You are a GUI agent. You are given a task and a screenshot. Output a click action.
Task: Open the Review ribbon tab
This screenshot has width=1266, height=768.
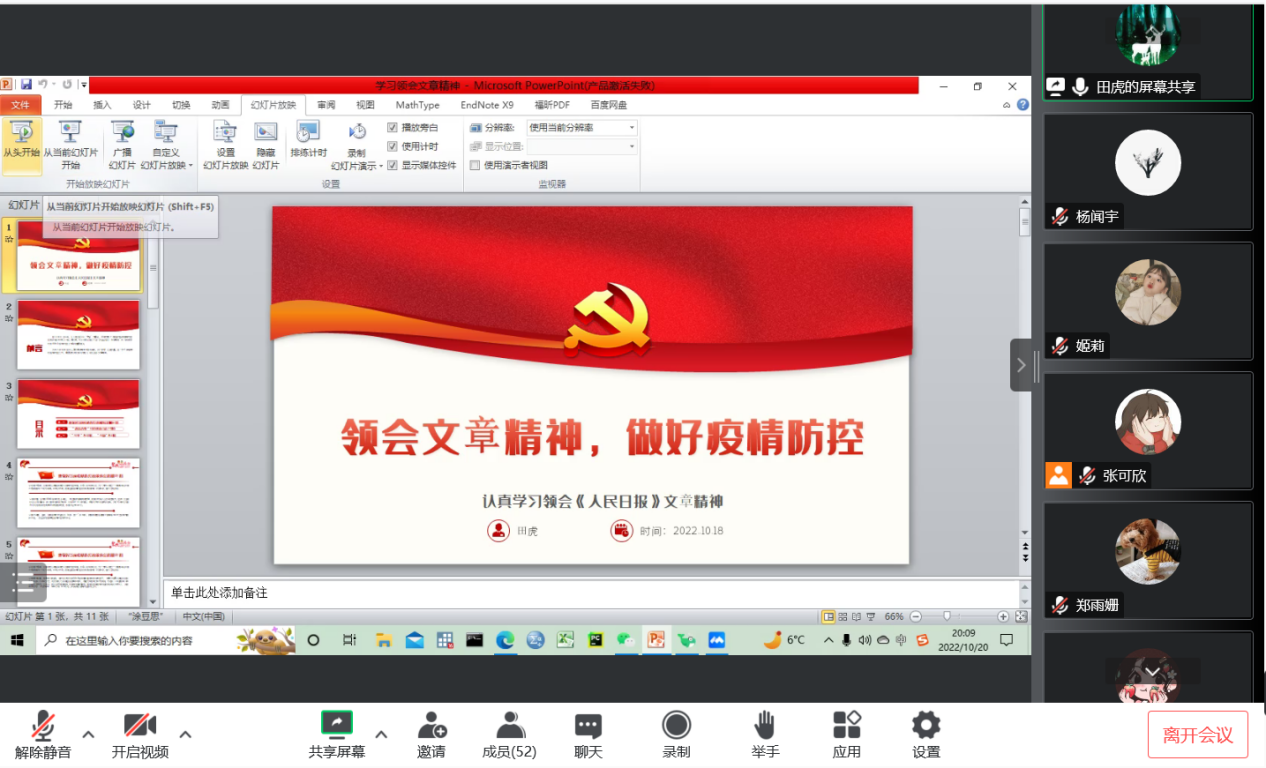click(326, 105)
